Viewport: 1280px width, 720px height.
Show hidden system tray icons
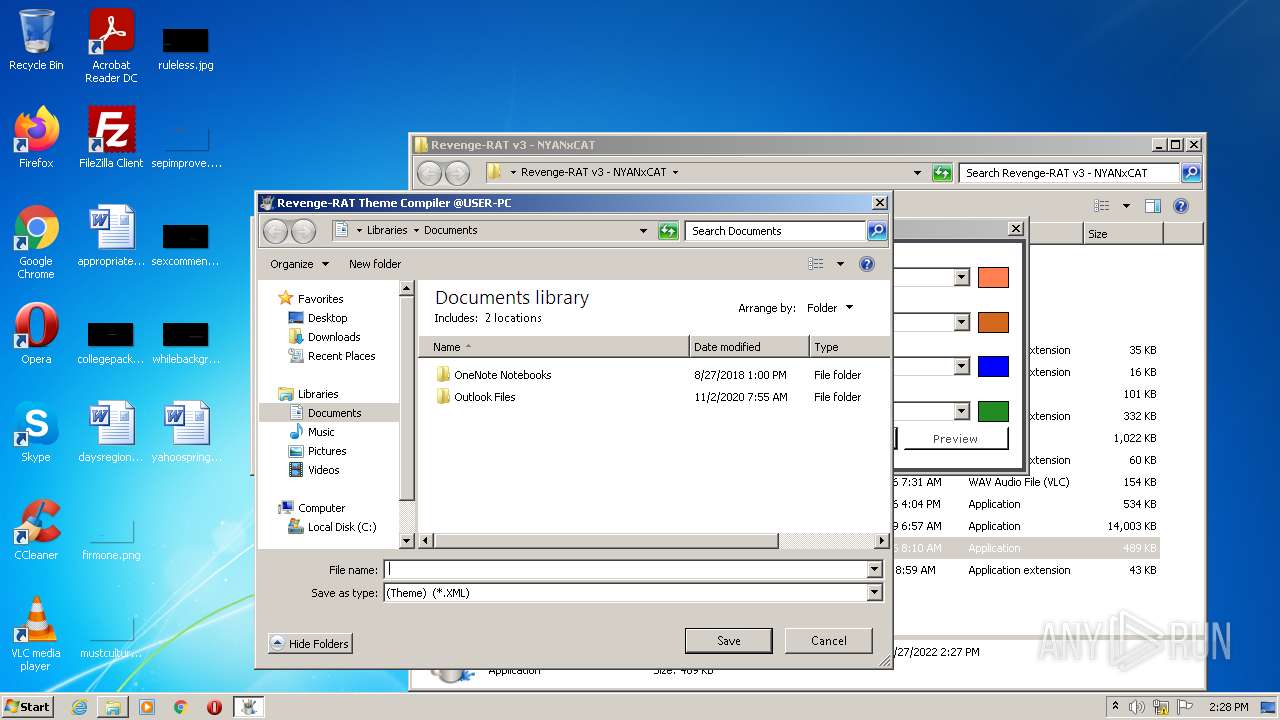point(1116,707)
